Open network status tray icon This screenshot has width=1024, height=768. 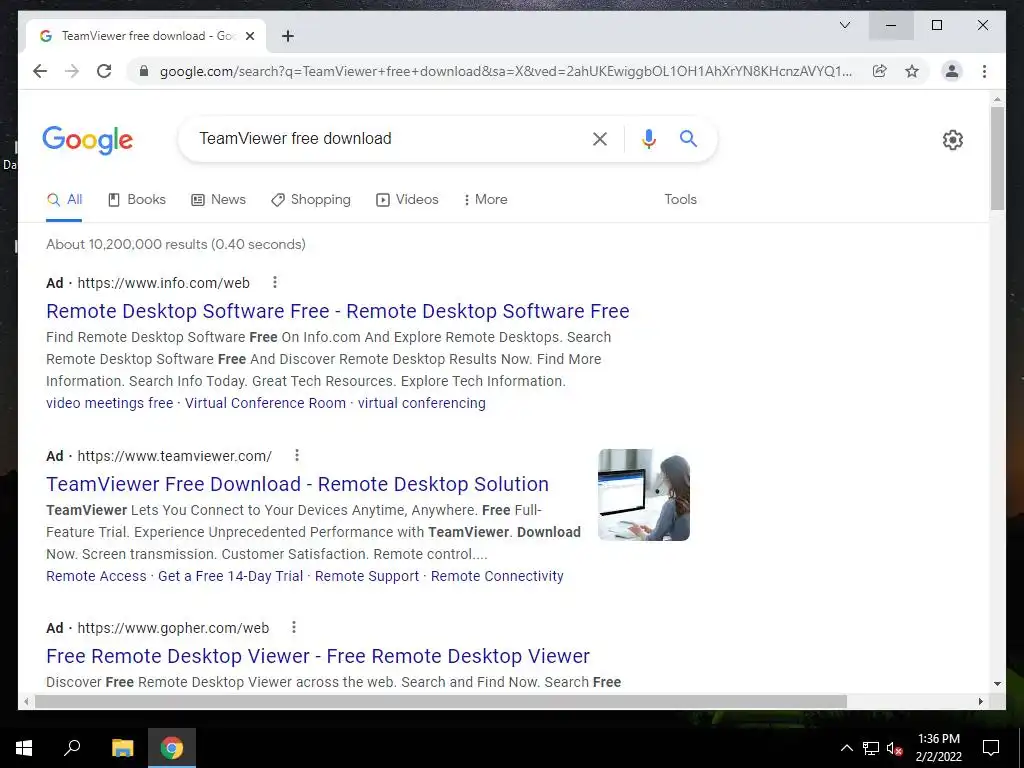pos(871,748)
